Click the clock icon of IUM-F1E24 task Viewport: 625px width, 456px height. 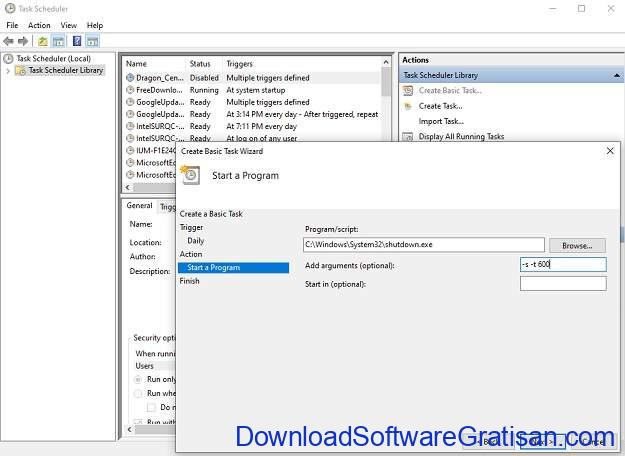(130, 151)
